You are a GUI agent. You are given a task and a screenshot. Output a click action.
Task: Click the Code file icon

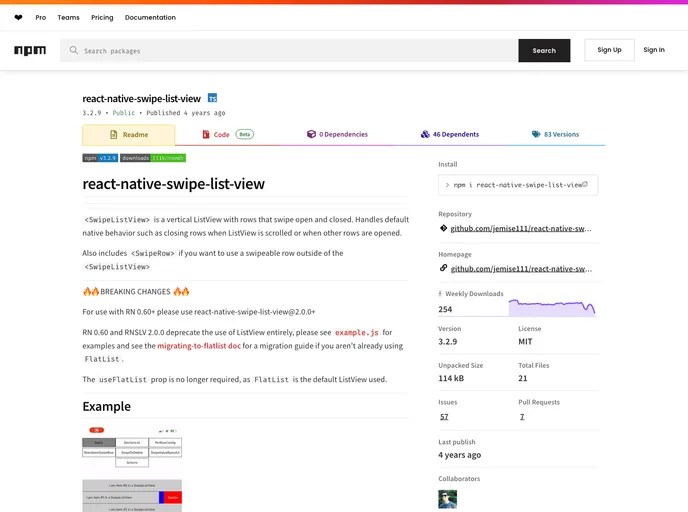pos(206,134)
